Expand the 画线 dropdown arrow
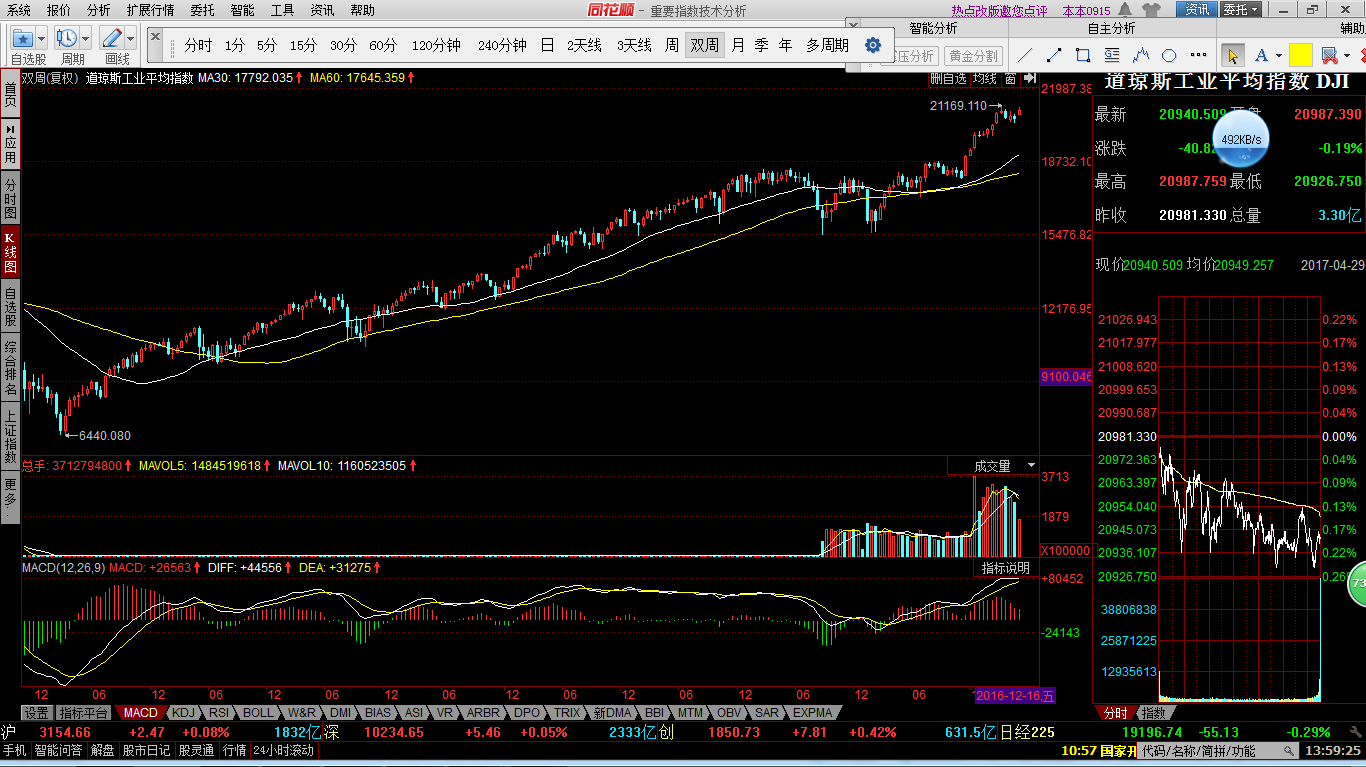Viewport: 1366px width, 767px height. pos(130,39)
